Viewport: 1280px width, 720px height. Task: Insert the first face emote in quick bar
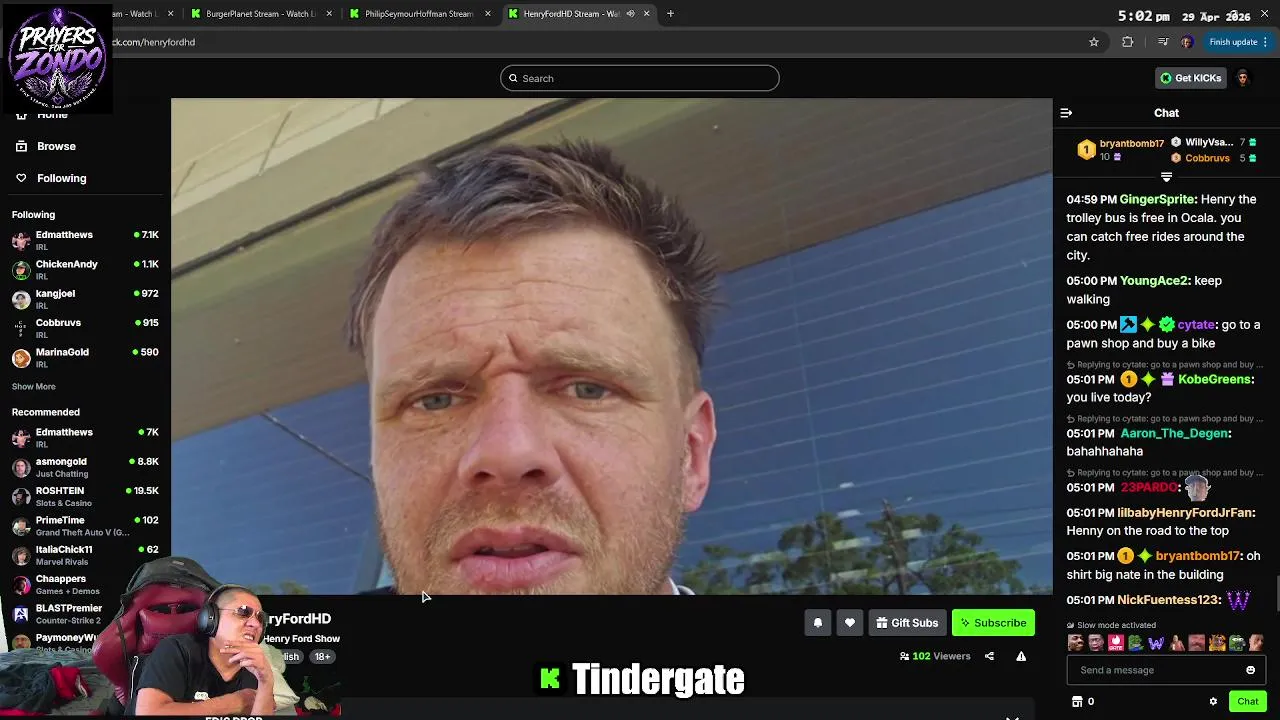point(1075,643)
